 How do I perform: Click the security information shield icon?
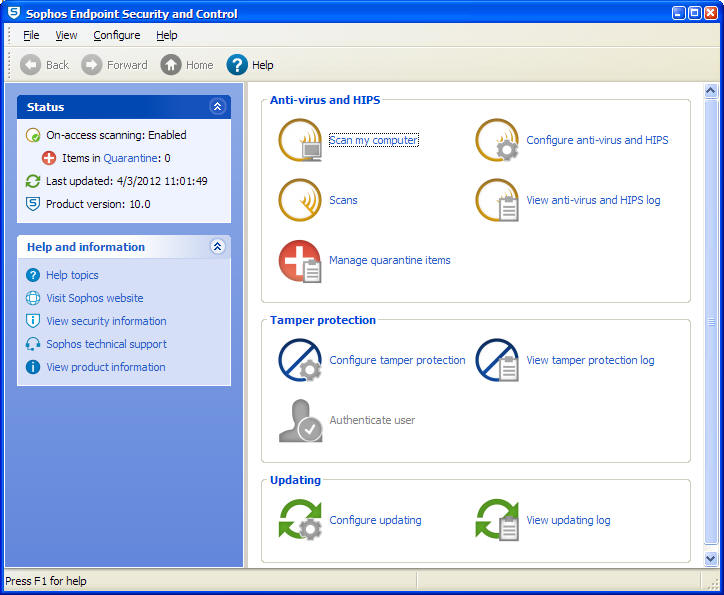click(33, 321)
